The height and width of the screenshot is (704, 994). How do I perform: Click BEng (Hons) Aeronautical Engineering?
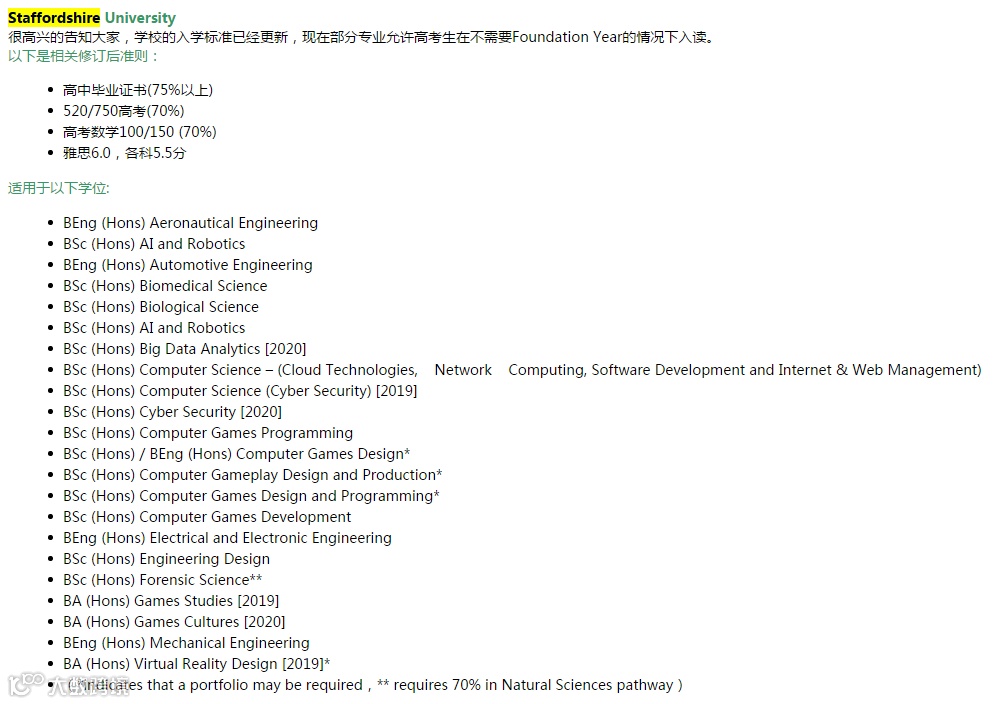190,223
